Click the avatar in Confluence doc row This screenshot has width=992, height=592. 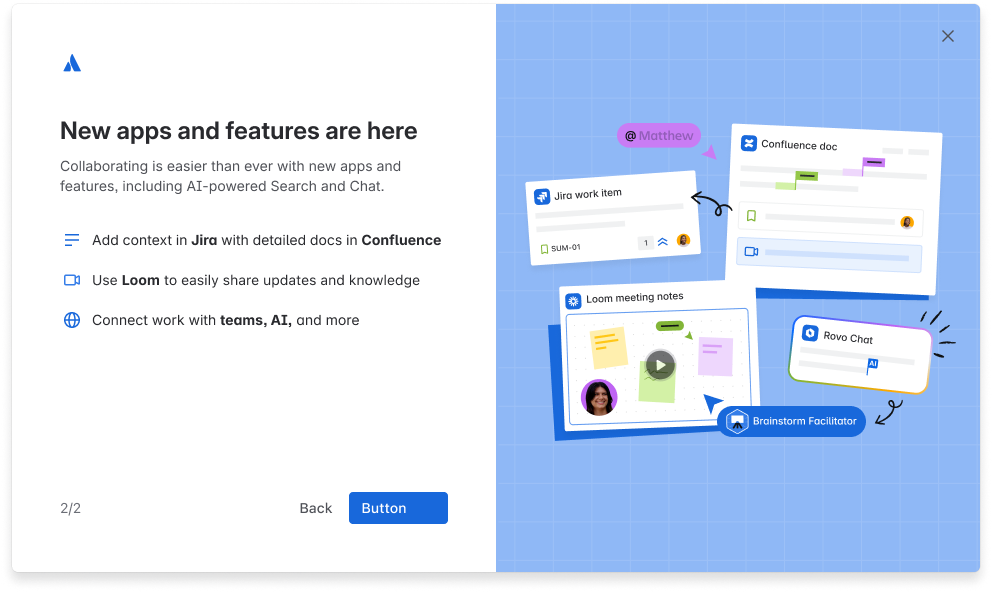(x=907, y=222)
